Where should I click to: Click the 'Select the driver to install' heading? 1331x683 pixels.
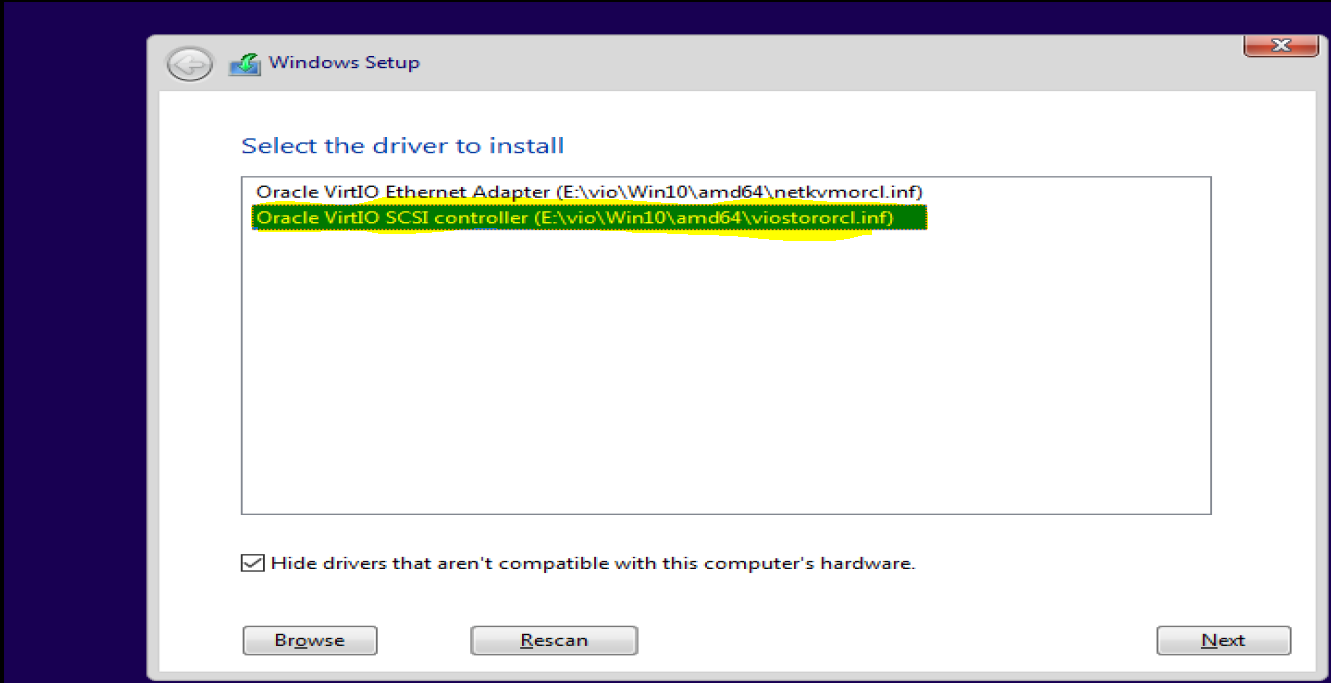(402, 146)
